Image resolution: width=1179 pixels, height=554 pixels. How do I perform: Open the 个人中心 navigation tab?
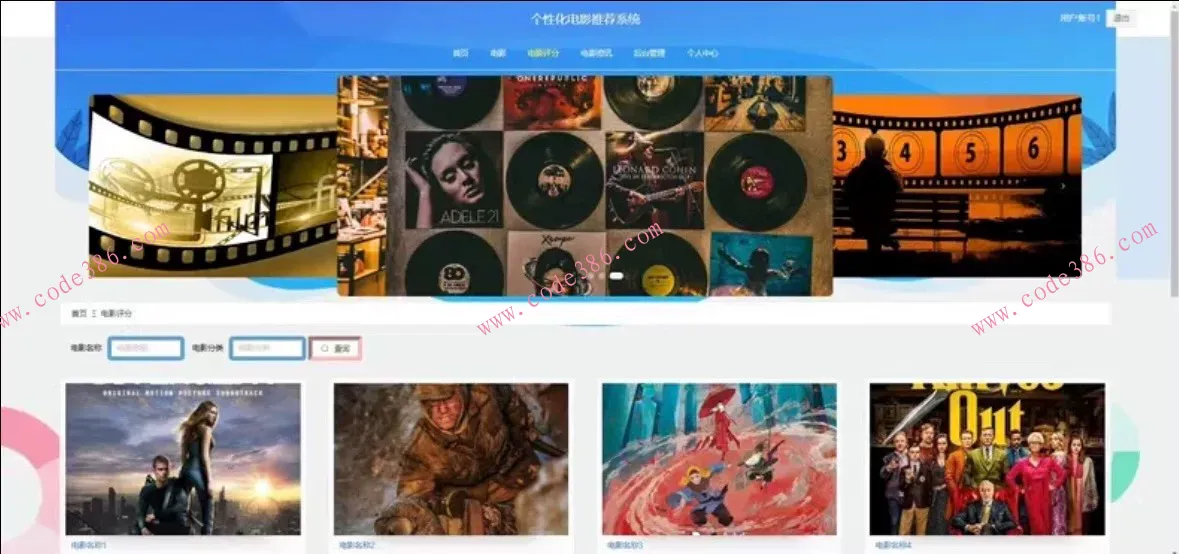(702, 53)
